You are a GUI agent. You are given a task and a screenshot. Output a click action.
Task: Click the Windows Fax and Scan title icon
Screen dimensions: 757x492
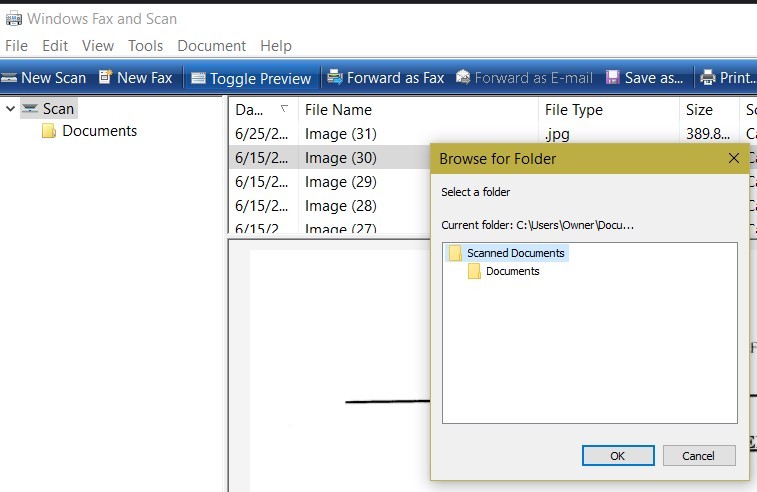point(14,19)
